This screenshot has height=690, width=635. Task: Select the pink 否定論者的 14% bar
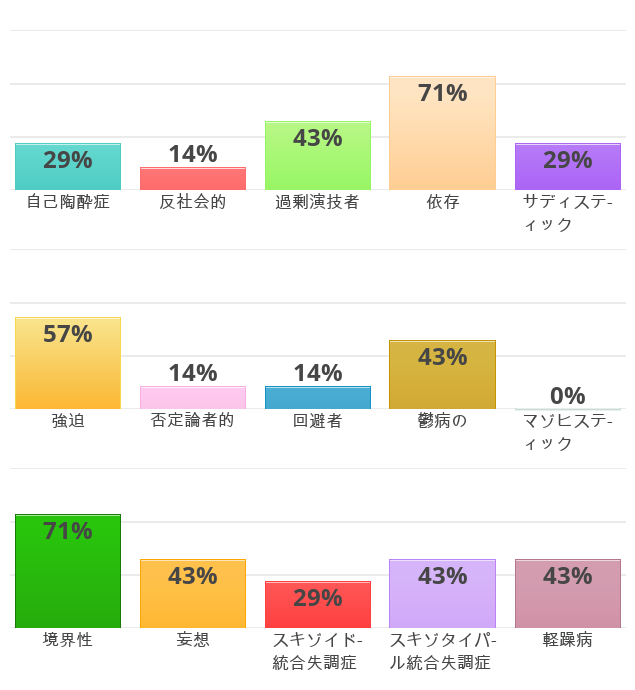point(193,398)
